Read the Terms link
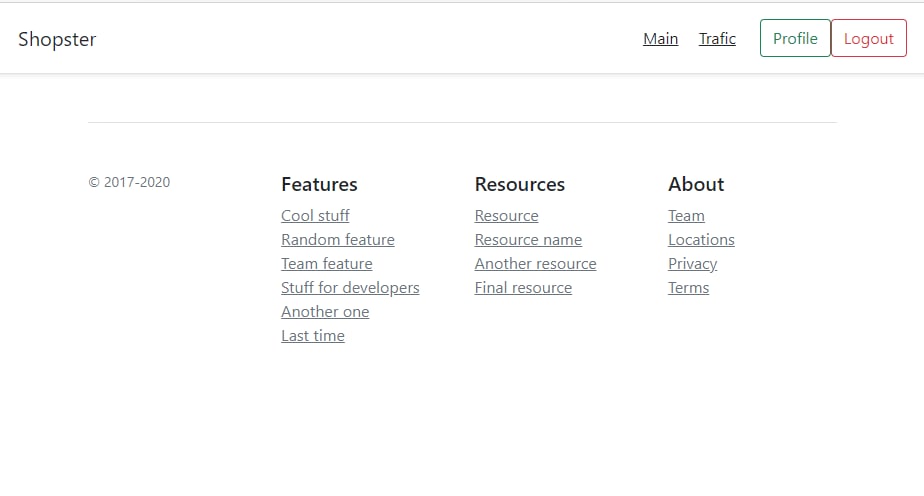 [688, 288]
